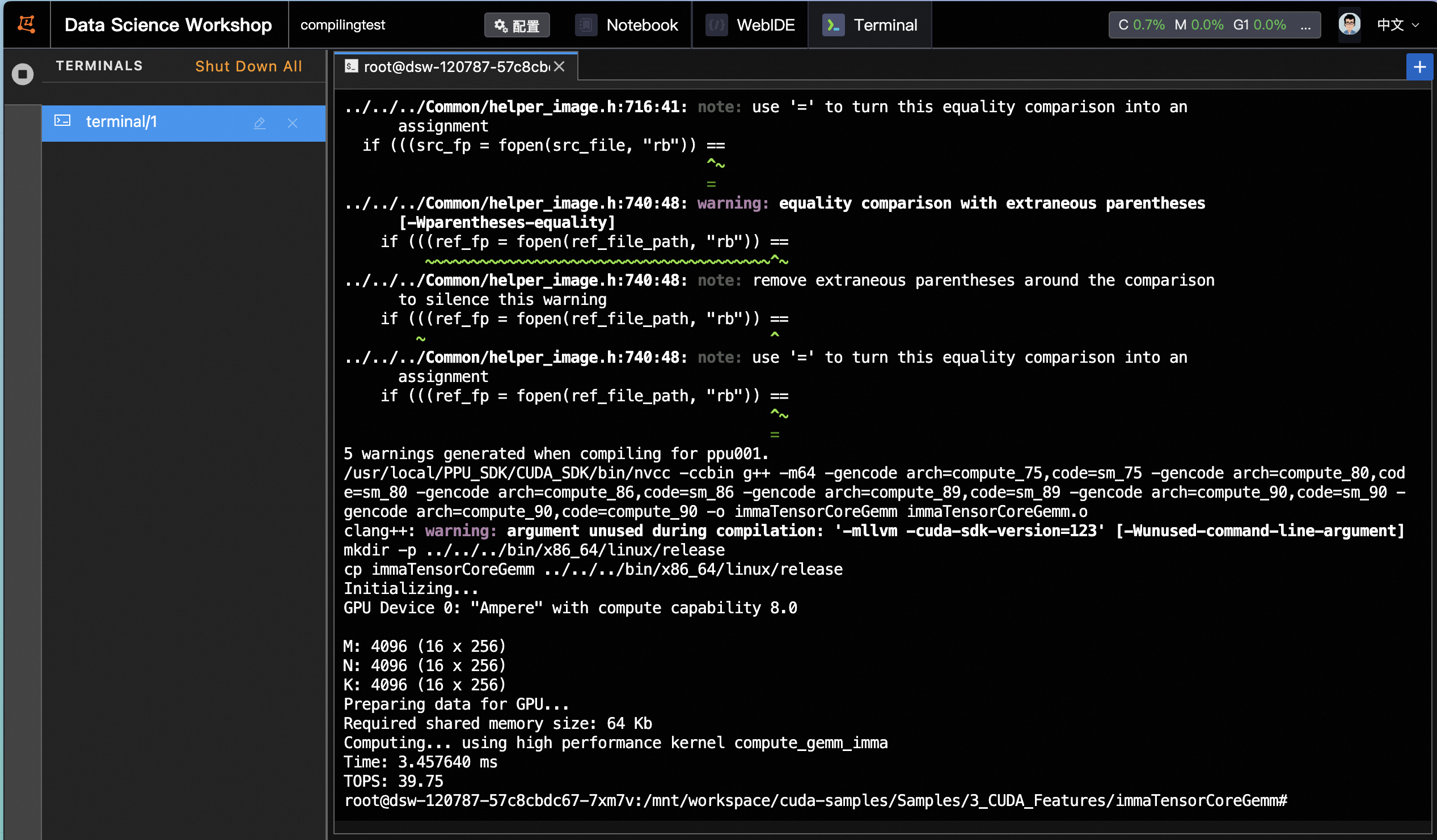Close the root@dsw-120787 terminal tab
This screenshot has height=840, width=1437.
(559, 67)
